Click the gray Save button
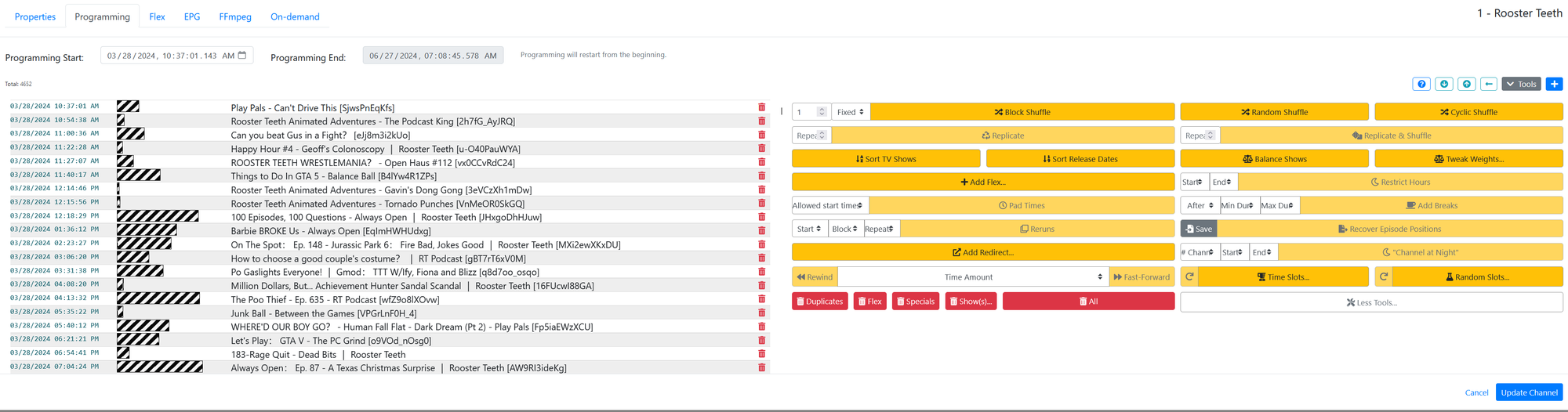 [1199, 229]
